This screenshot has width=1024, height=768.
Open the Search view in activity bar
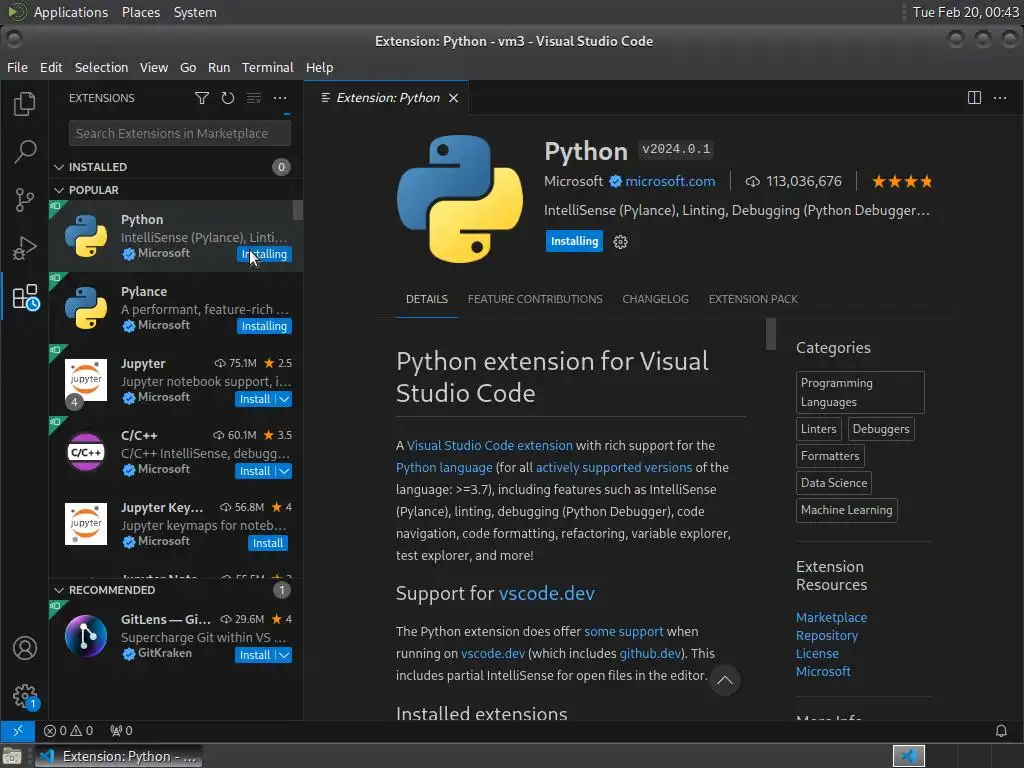click(25, 151)
